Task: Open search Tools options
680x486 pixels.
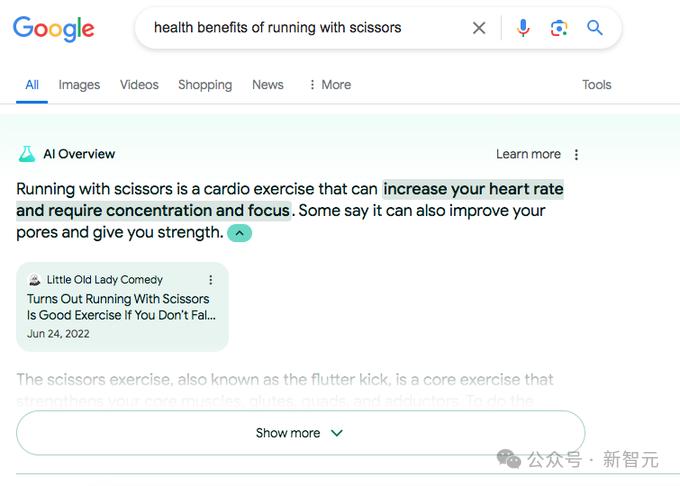Action: 597,85
